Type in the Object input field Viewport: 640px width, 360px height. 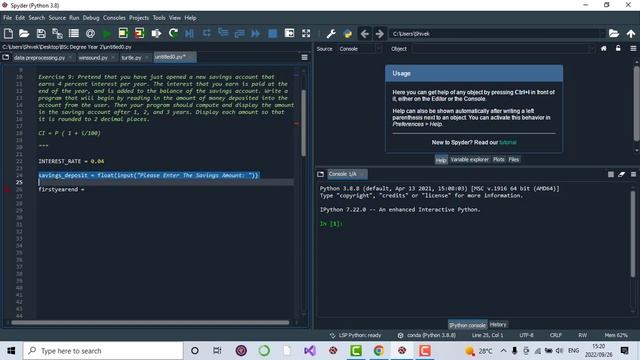pyautogui.click(x=500, y=49)
